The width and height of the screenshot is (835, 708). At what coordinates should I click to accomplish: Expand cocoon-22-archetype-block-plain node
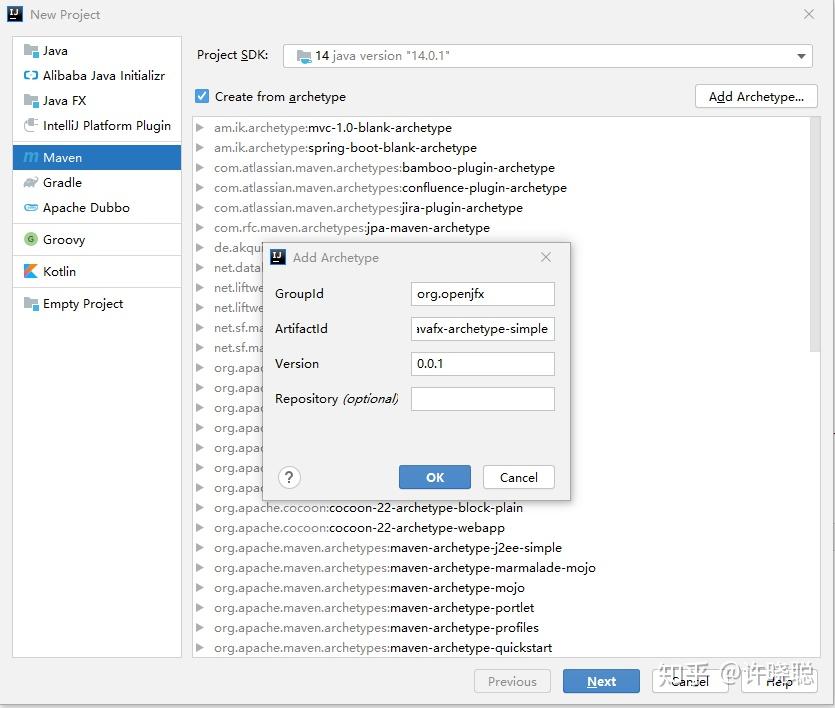coord(200,507)
